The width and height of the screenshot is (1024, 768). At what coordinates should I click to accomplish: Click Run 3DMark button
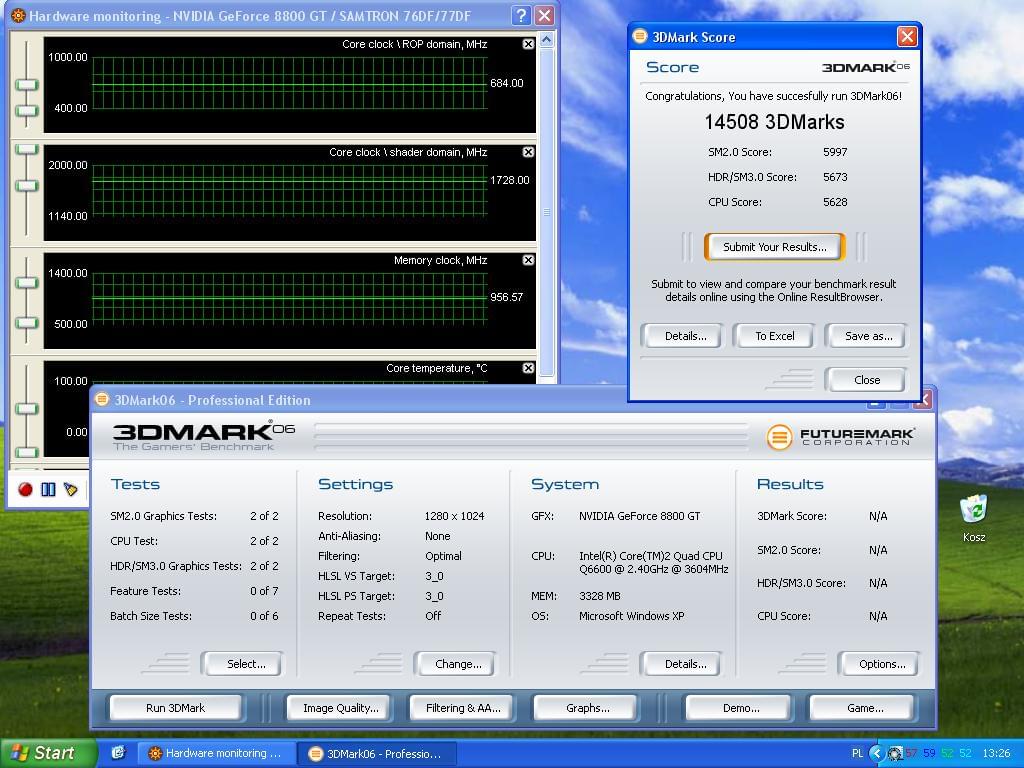click(175, 708)
